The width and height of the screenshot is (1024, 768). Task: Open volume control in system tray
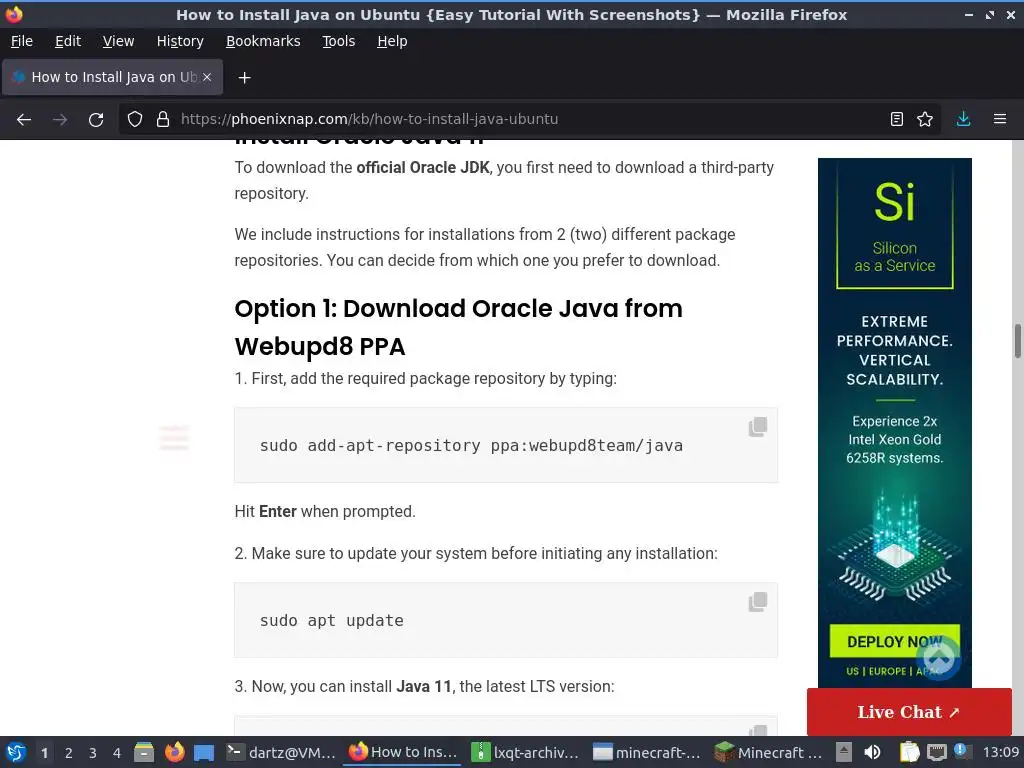pyautogui.click(x=872, y=752)
